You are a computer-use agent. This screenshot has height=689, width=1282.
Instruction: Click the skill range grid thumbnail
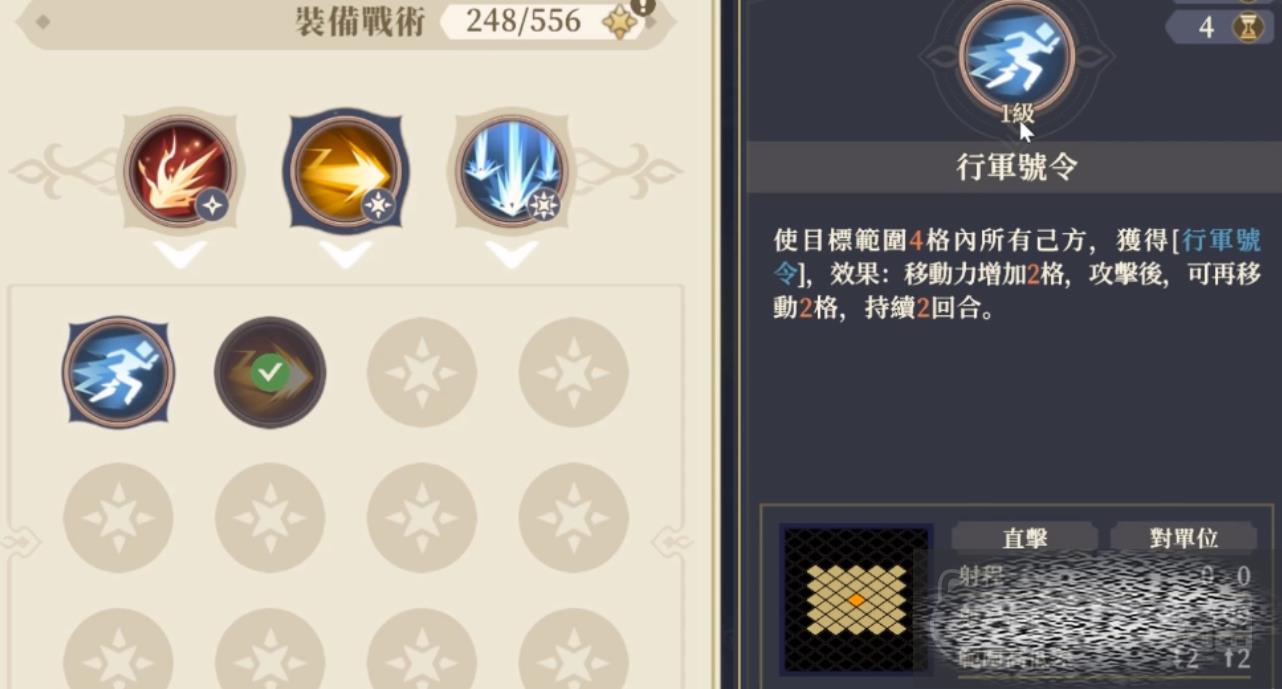856,598
